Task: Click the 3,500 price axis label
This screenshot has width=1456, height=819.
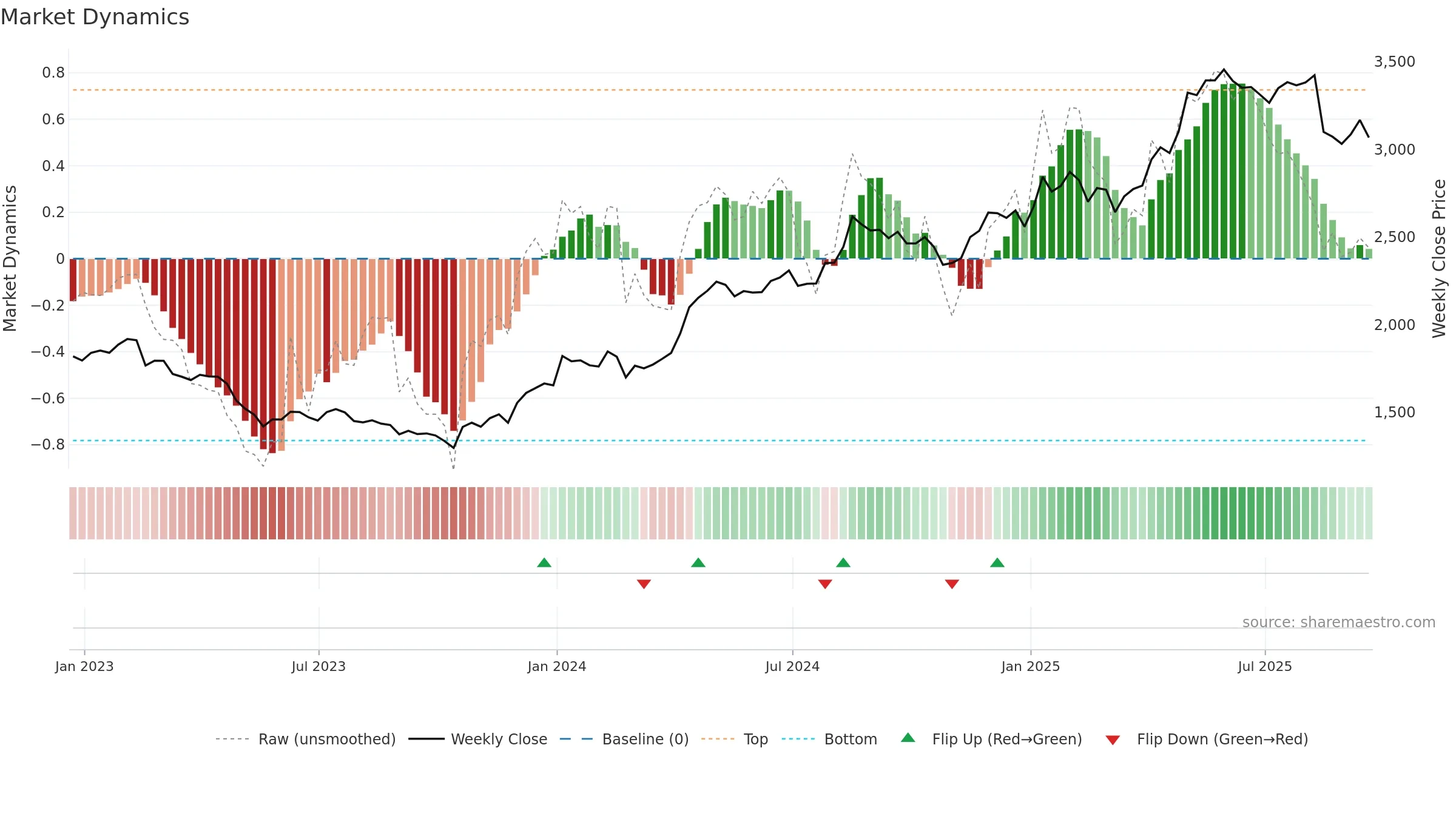Action: click(1394, 62)
